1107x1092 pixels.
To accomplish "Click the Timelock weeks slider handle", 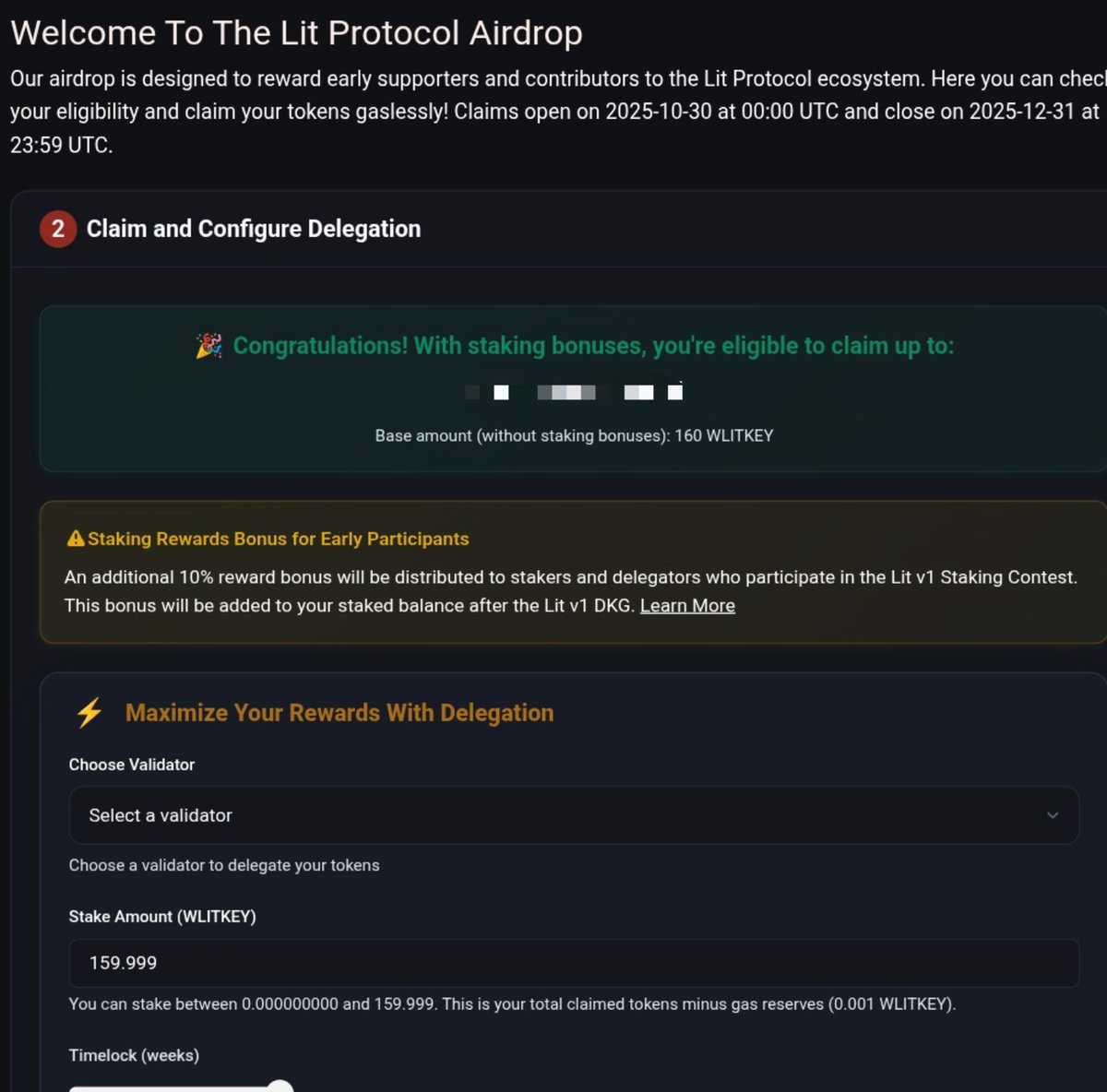I will 280,1087.
